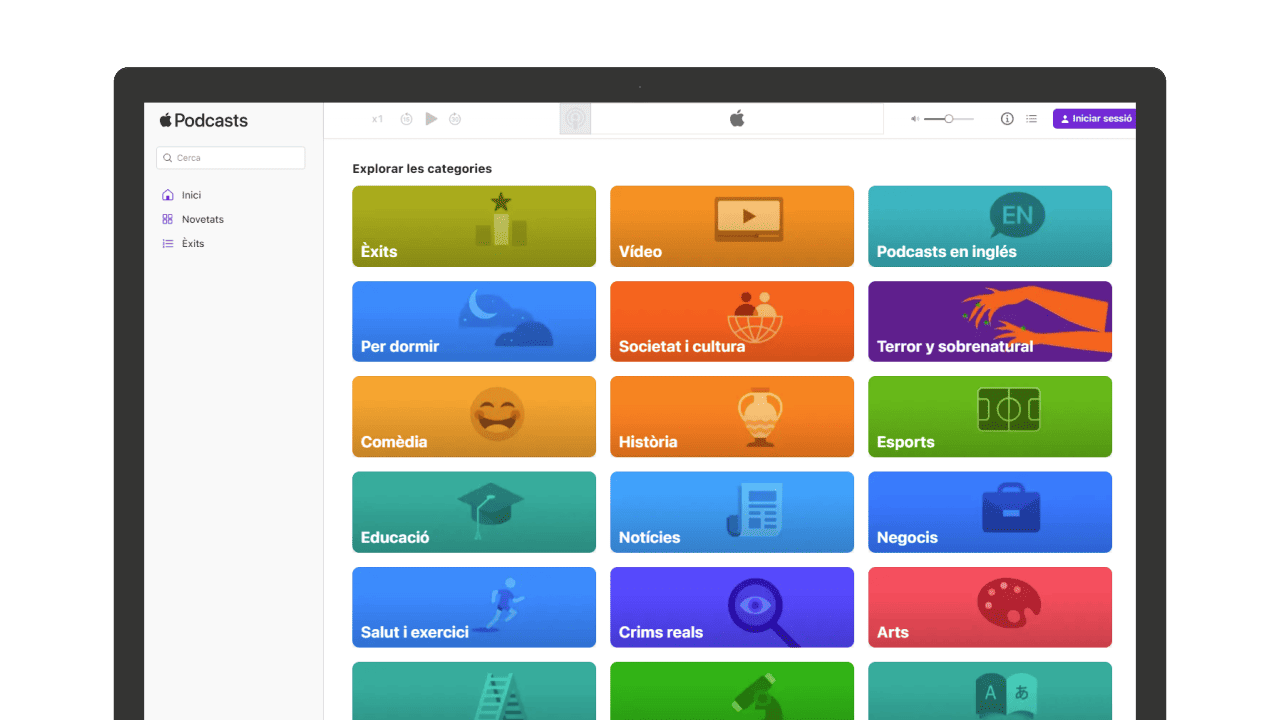1280x720 pixels.
Task: Open the playback queue list icon
Action: 1031,119
